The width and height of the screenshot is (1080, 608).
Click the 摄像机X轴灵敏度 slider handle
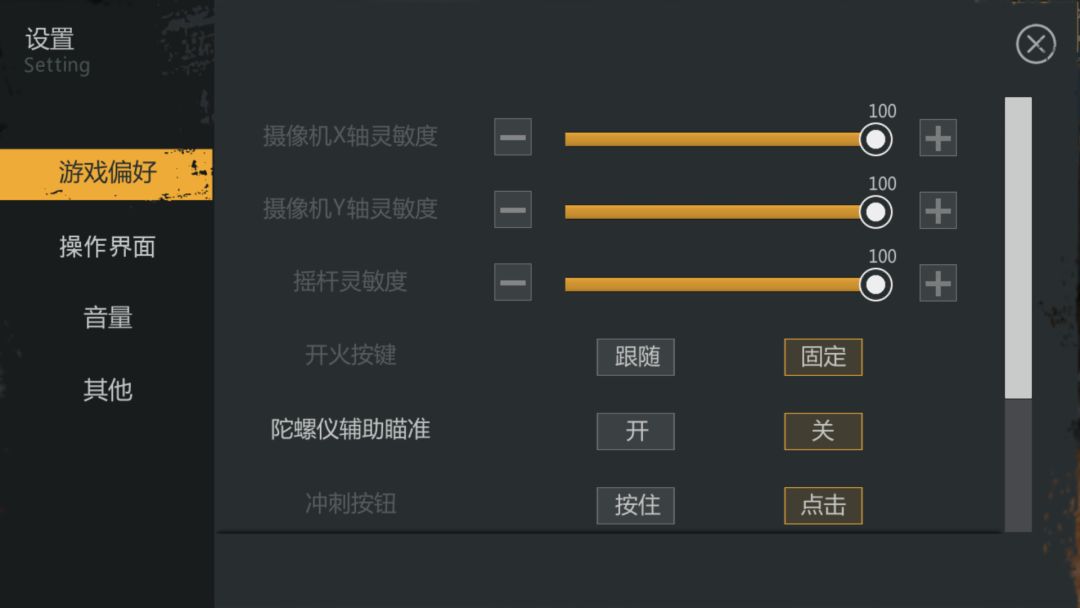click(x=875, y=140)
